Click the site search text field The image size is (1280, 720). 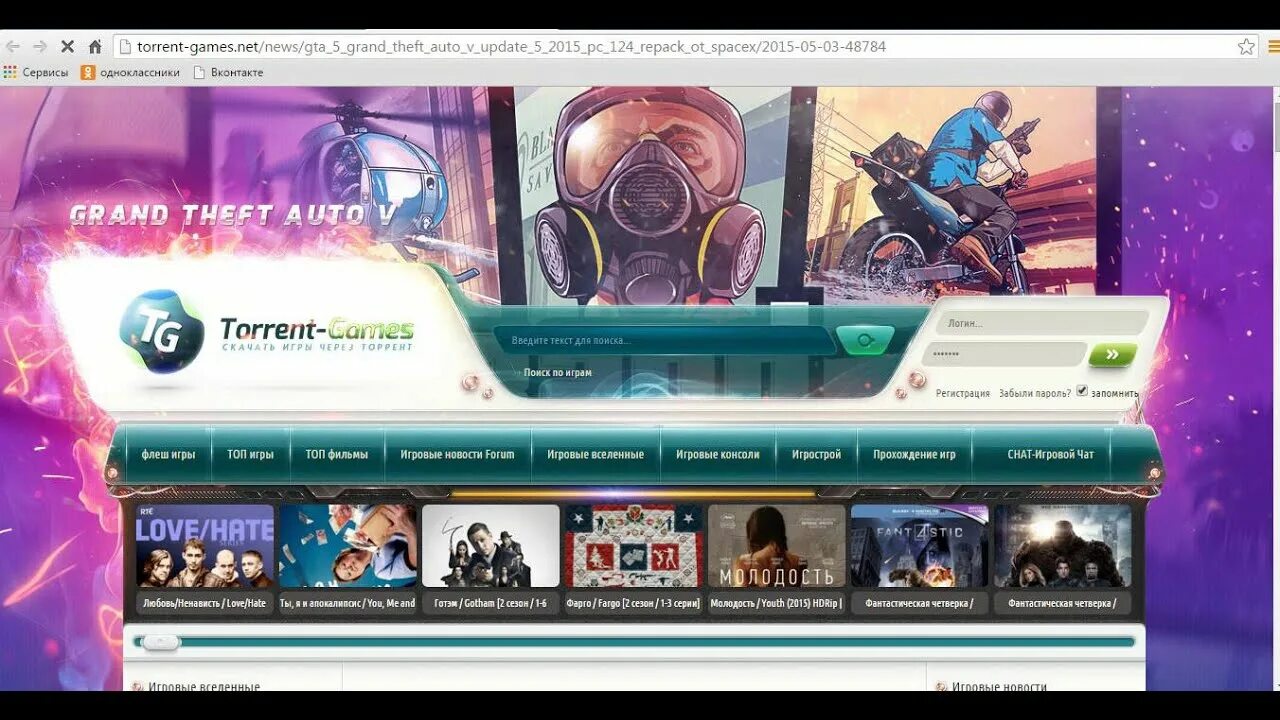point(663,340)
